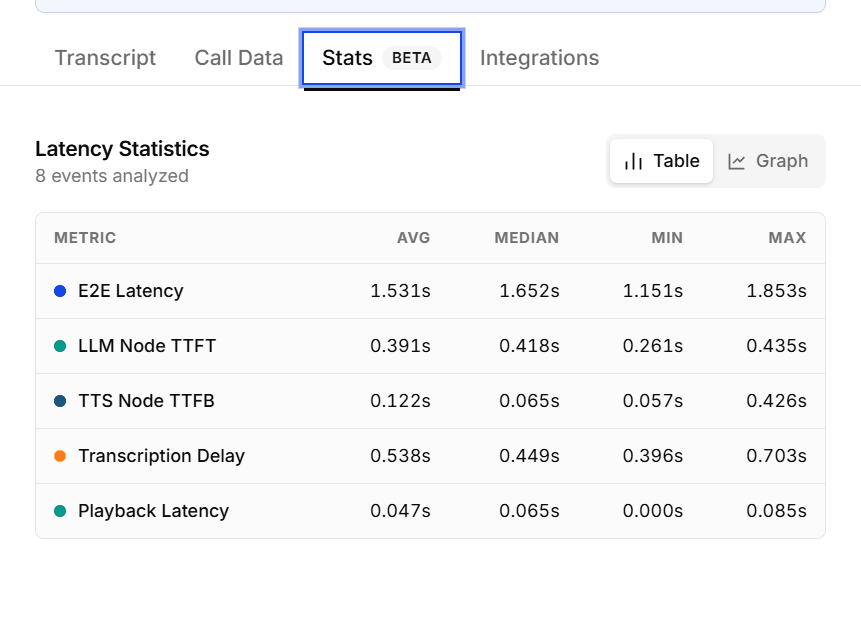The height and width of the screenshot is (617, 861).
Task: Click TTS Node TTFB median value
Action: coord(529,401)
